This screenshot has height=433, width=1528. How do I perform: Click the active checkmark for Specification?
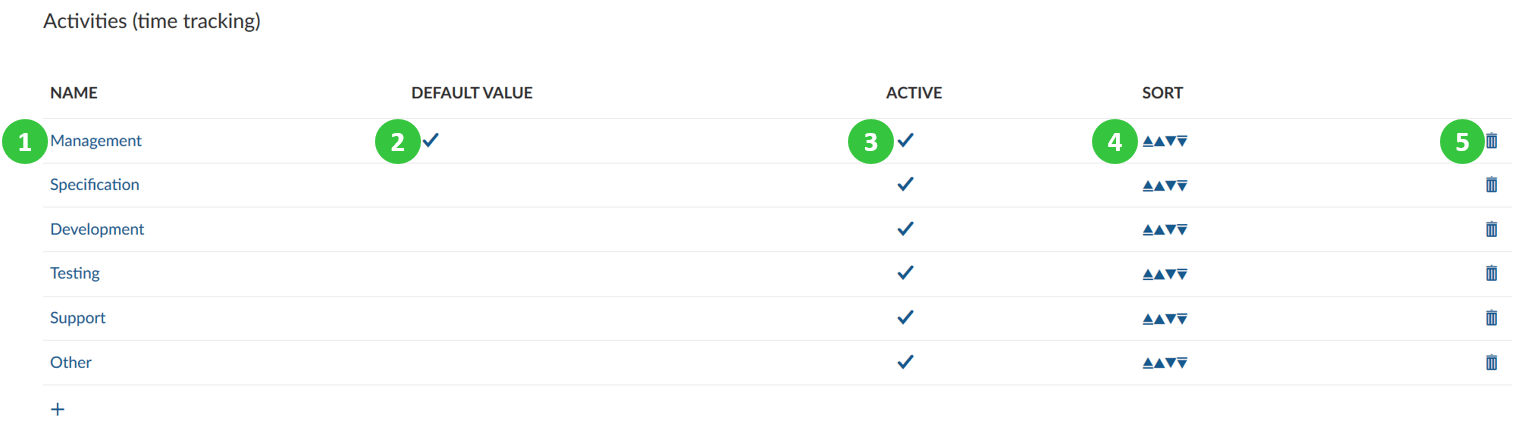pyautogui.click(x=906, y=185)
